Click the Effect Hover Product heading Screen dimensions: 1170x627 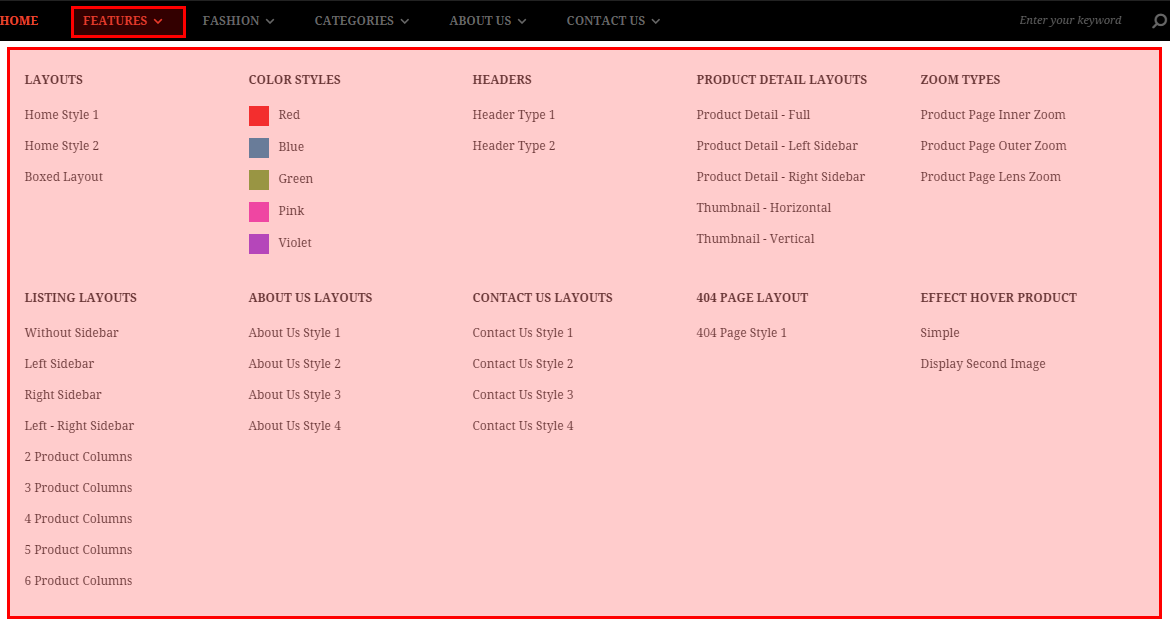coord(998,298)
